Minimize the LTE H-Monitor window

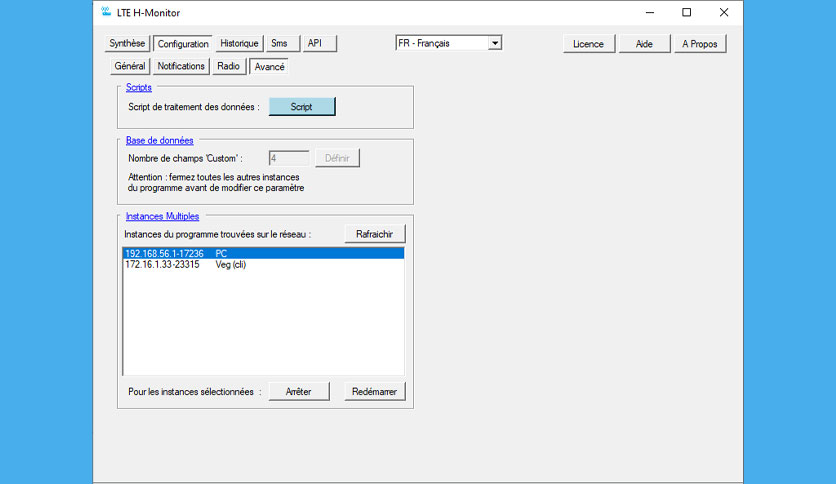(x=649, y=12)
